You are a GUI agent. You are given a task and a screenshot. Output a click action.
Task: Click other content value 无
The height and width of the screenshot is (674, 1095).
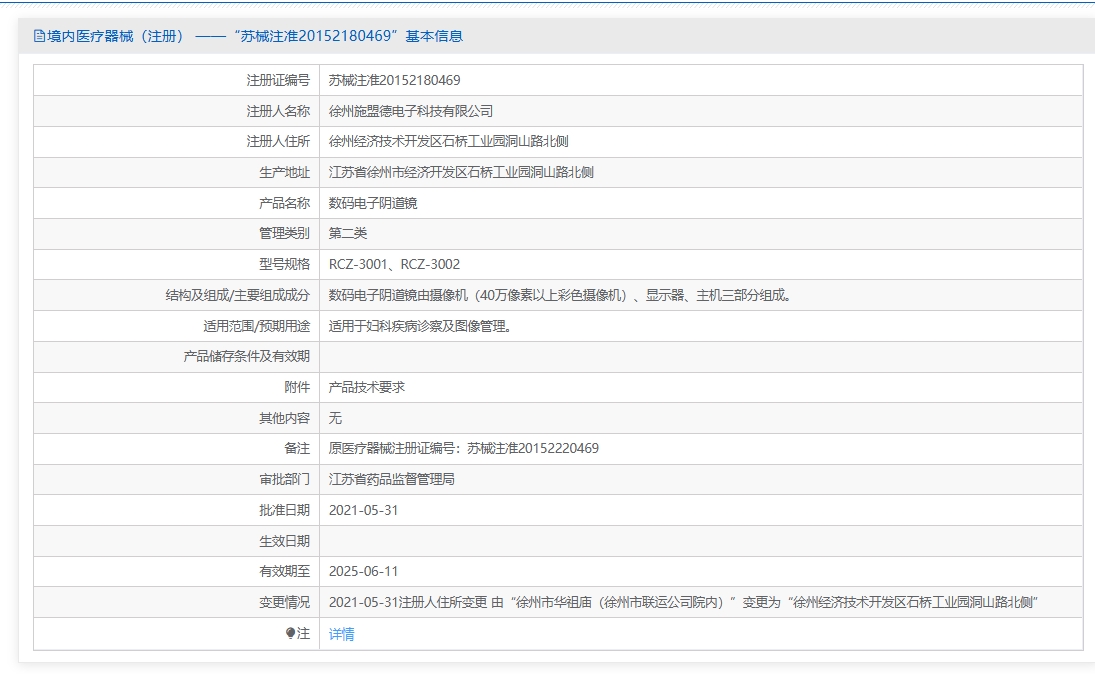pyautogui.click(x=335, y=418)
